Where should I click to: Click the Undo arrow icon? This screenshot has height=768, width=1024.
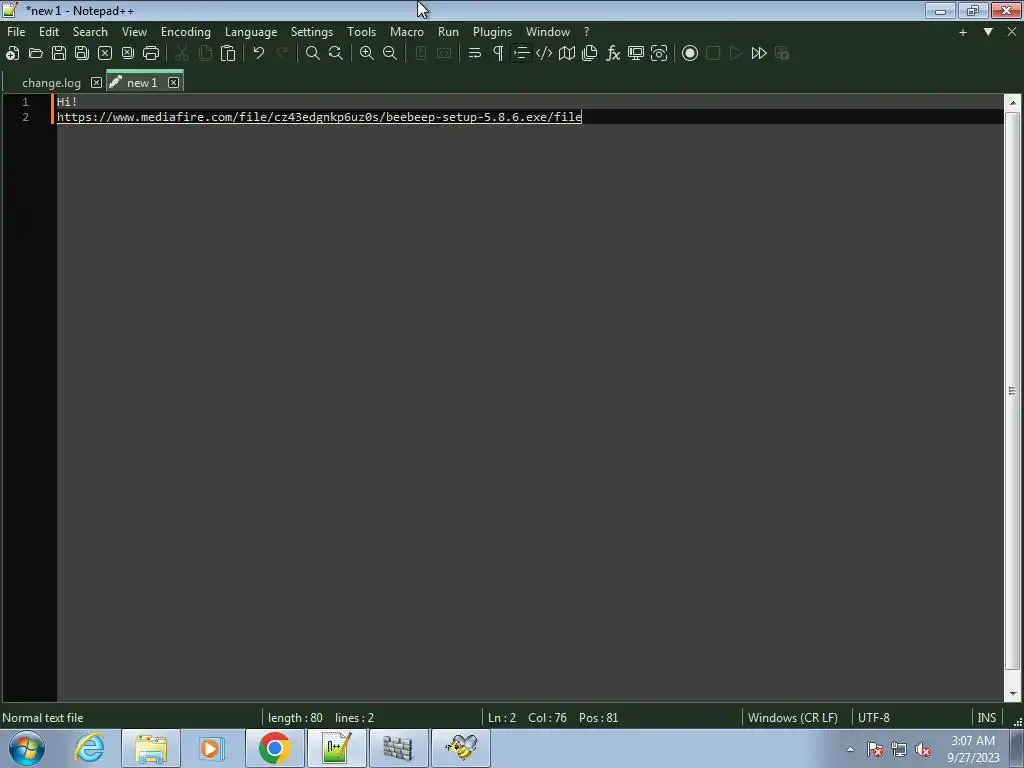tap(259, 54)
